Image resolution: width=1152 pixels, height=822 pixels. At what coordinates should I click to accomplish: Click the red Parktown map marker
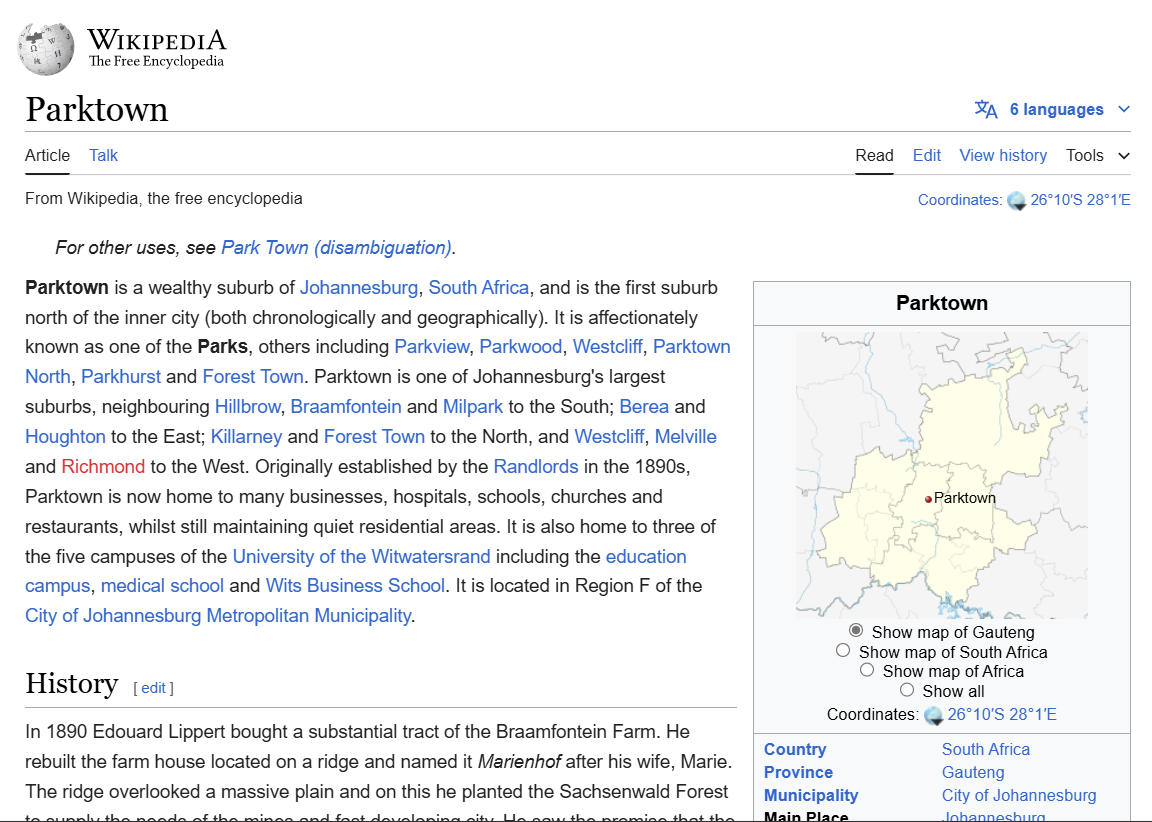pyautogui.click(x=928, y=499)
